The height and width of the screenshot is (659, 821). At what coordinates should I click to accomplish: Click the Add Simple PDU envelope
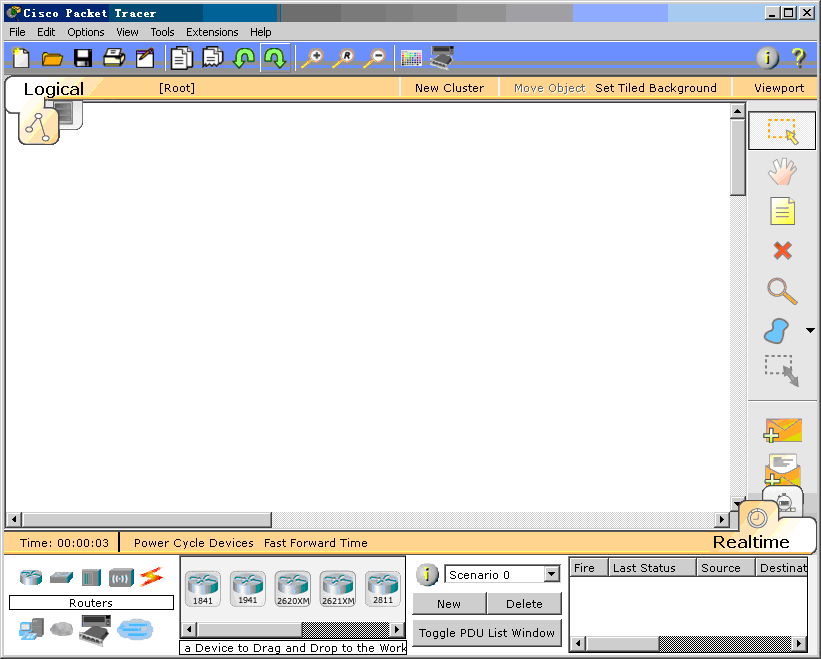[x=782, y=430]
